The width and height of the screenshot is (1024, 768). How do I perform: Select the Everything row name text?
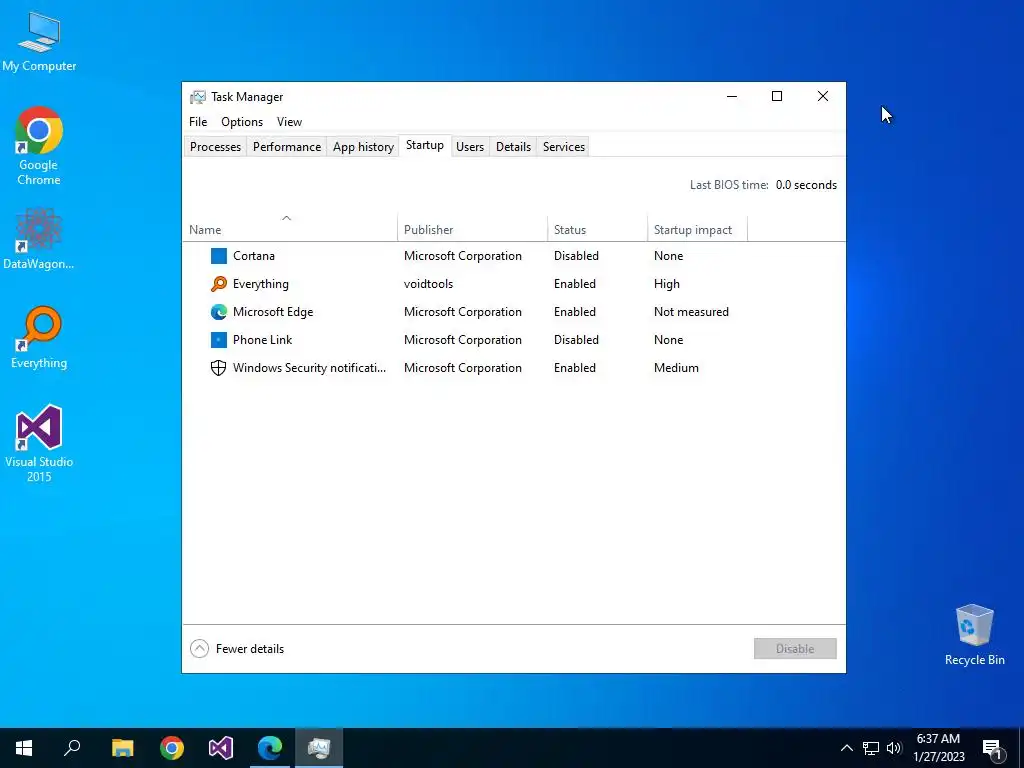(261, 284)
